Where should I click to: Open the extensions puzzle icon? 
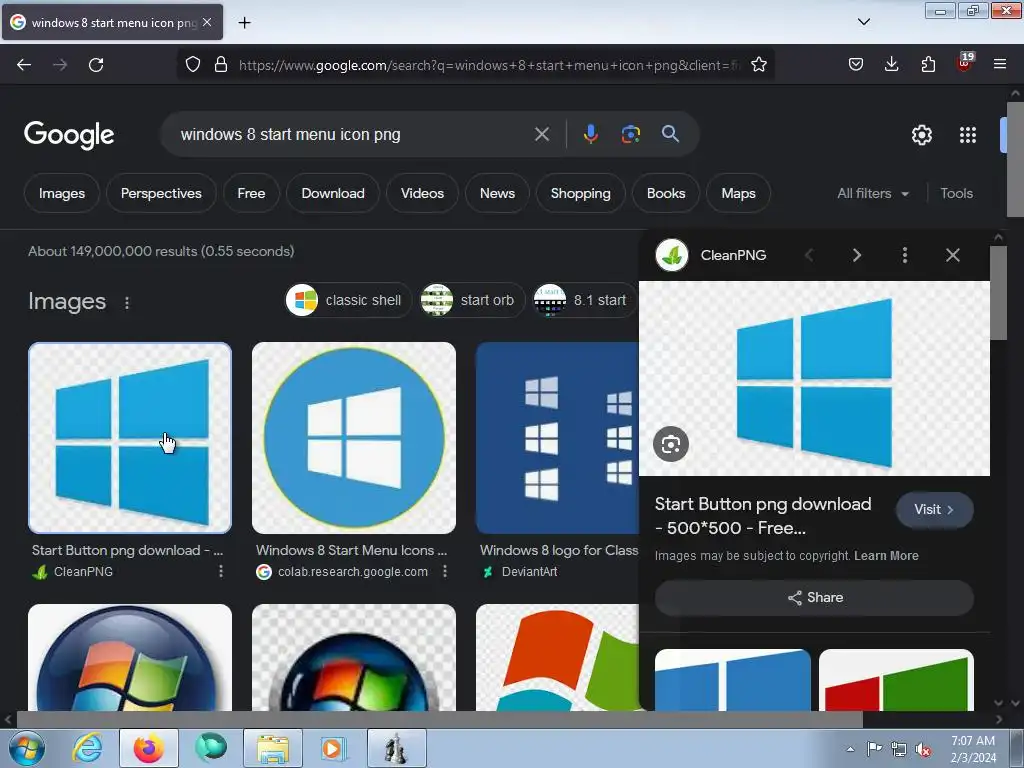tap(928, 65)
